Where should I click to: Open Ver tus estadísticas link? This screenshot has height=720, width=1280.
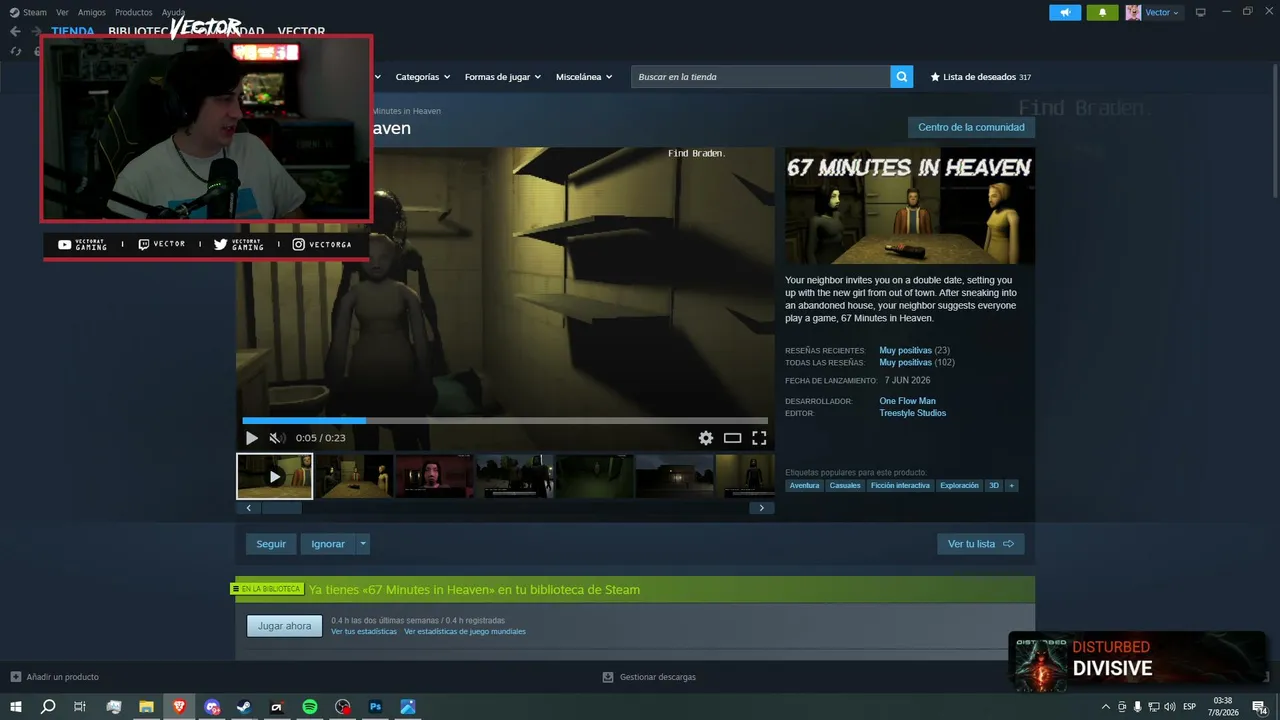[364, 632]
